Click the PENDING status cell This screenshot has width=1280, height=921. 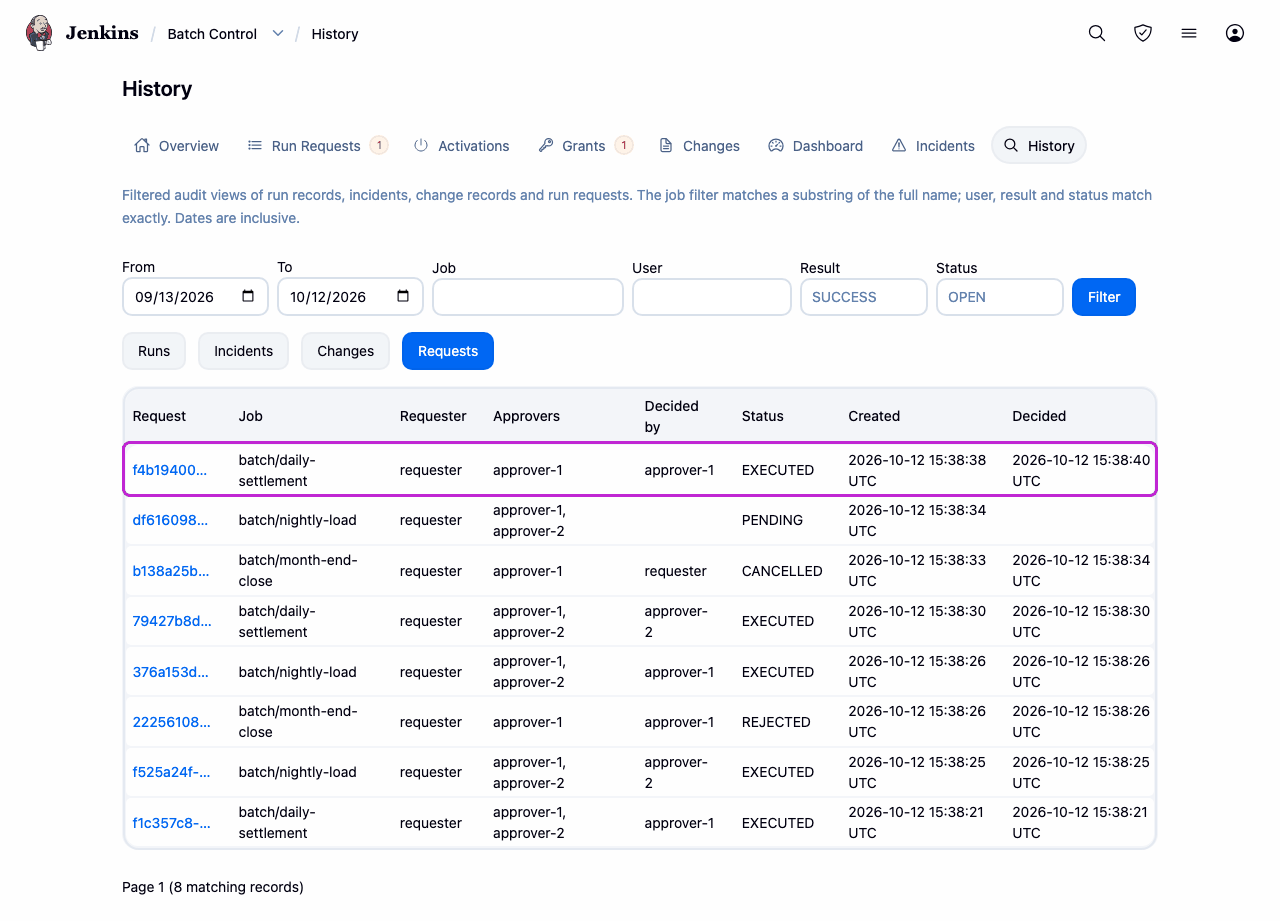click(x=772, y=520)
